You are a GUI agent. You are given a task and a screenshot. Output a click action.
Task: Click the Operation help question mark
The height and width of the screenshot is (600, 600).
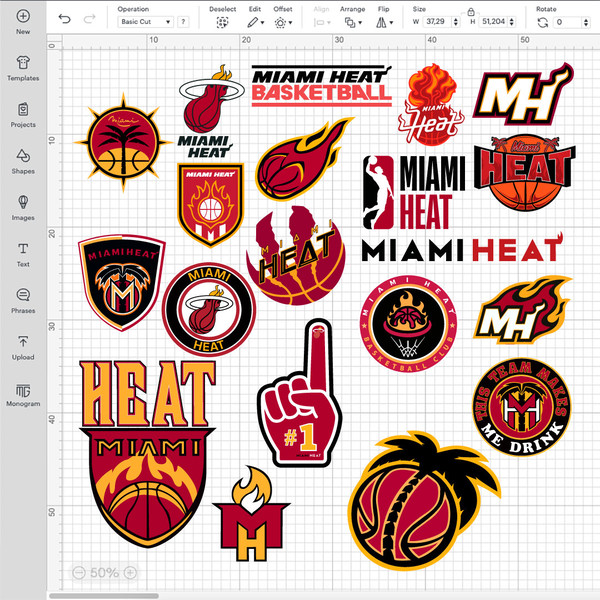(x=183, y=22)
